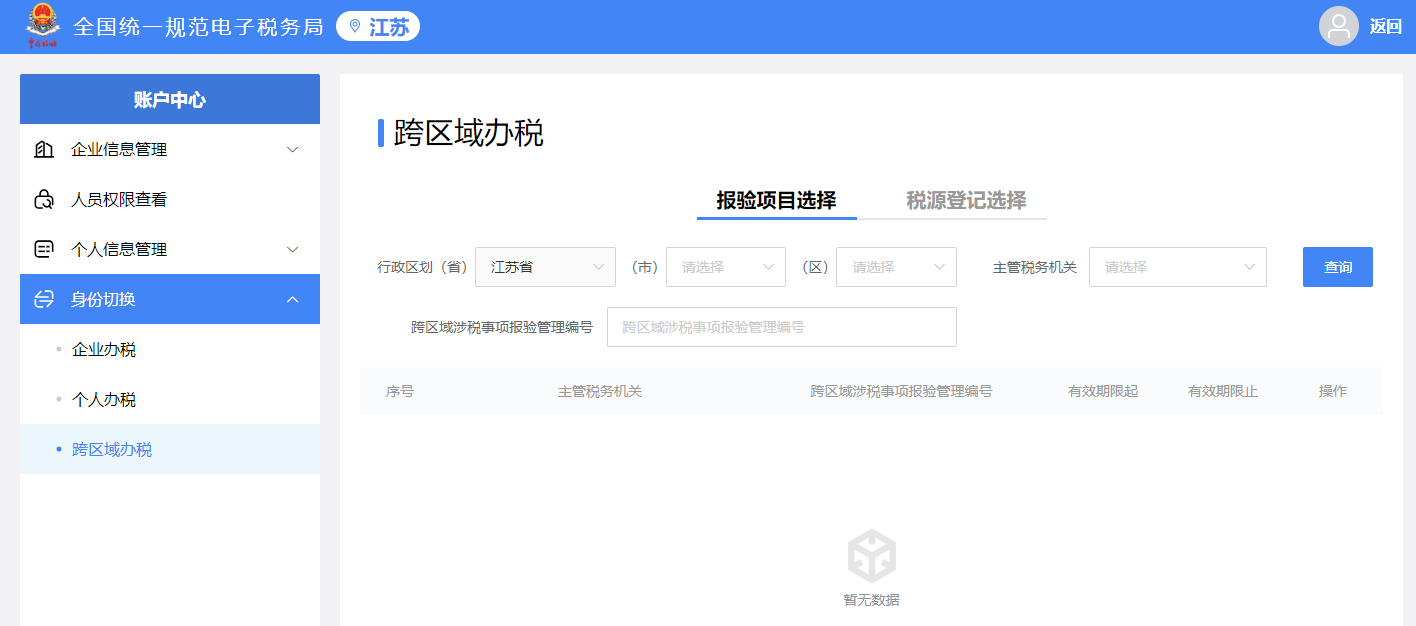Click the user avatar icon
This screenshot has height=626, width=1416.
[1338, 27]
